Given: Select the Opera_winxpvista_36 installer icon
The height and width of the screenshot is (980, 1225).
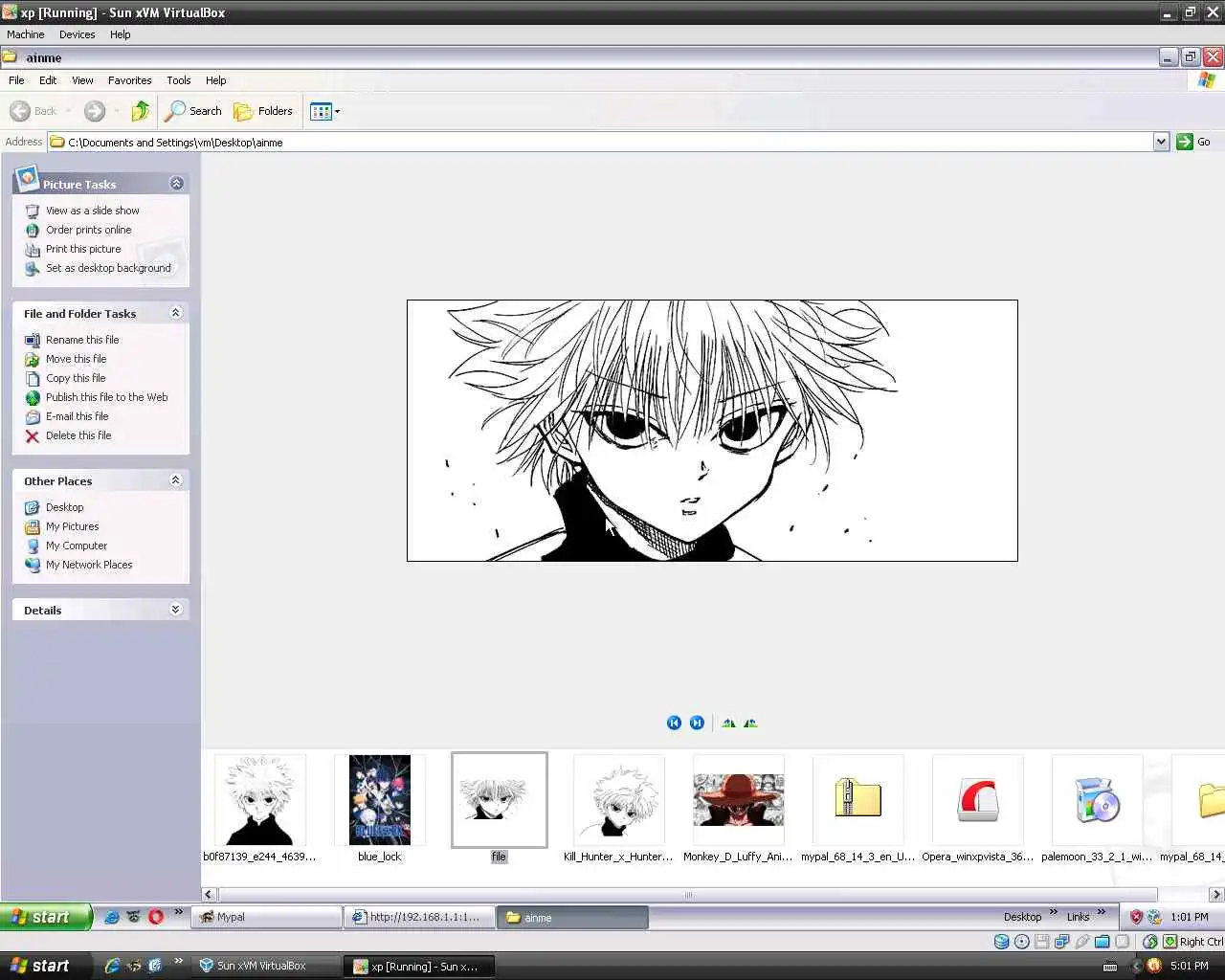Looking at the screenshot, I should (x=978, y=800).
